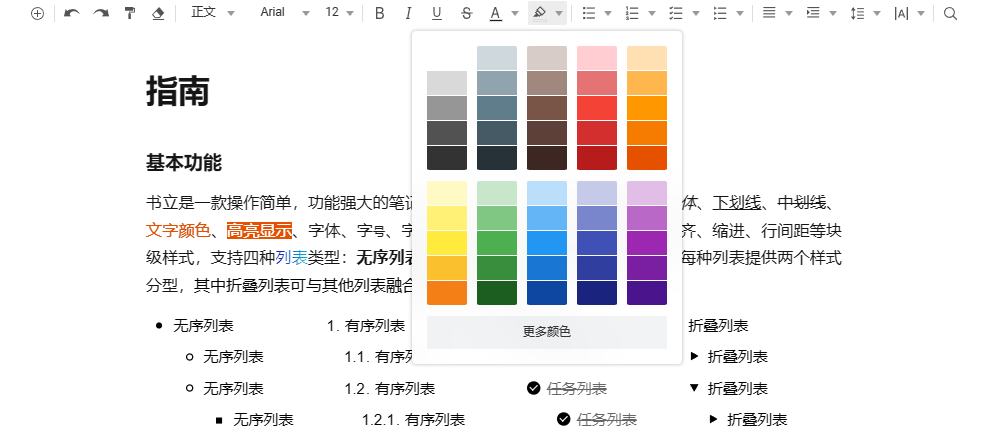Open the task list style arrow
The width and height of the screenshot is (982, 438).
click(x=695, y=13)
